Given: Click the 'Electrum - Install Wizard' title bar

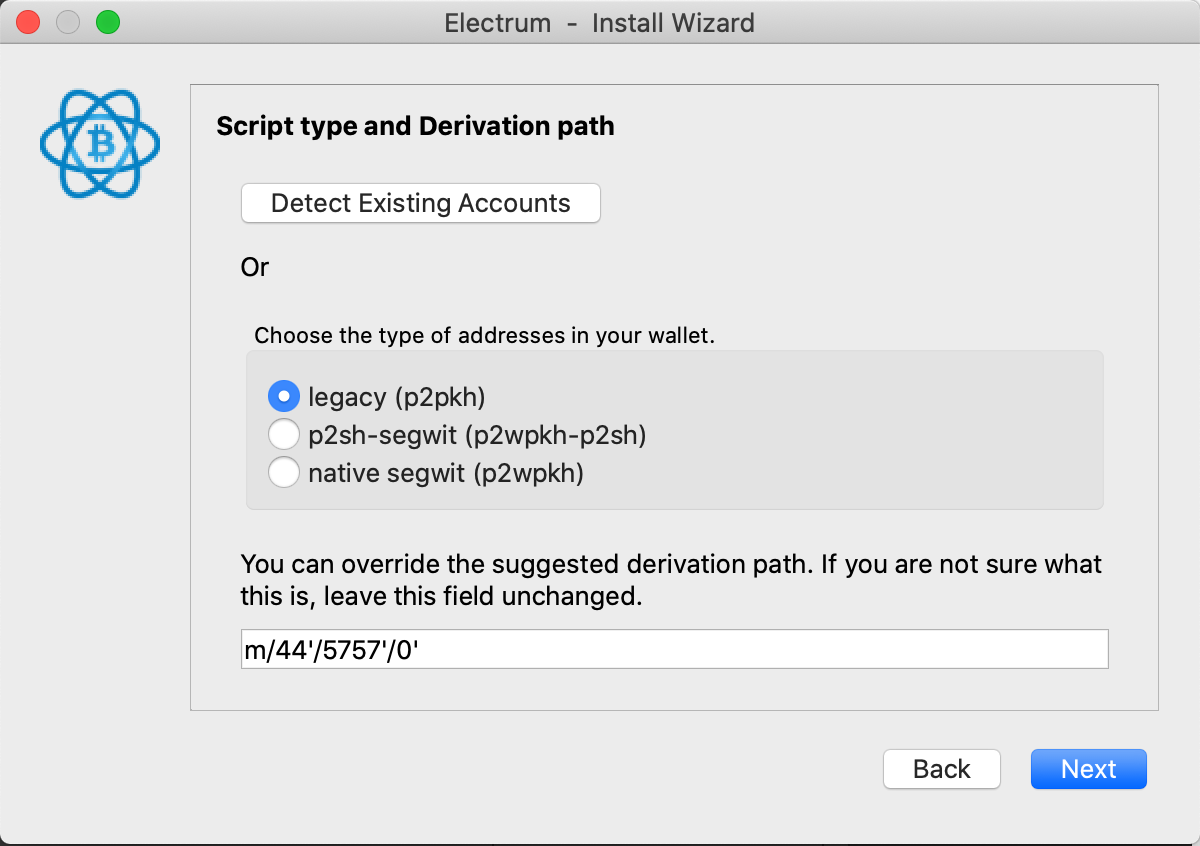Looking at the screenshot, I should click(x=599, y=22).
